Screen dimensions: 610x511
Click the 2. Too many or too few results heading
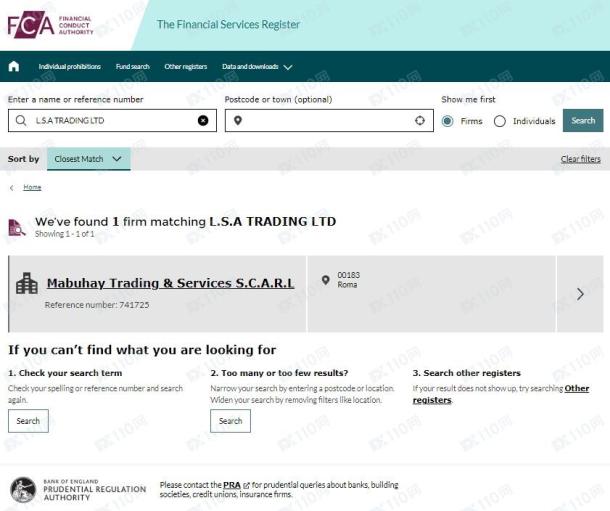[x=279, y=373]
